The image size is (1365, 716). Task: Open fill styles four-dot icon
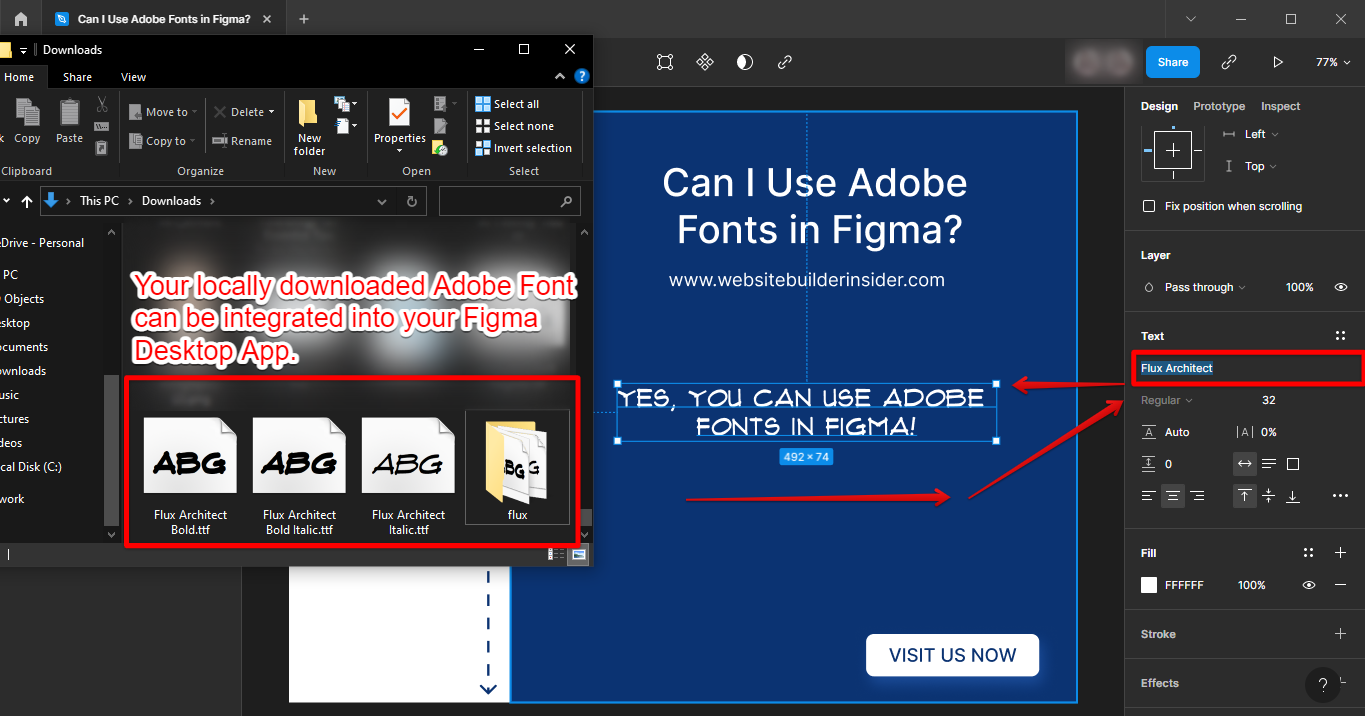point(1309,553)
